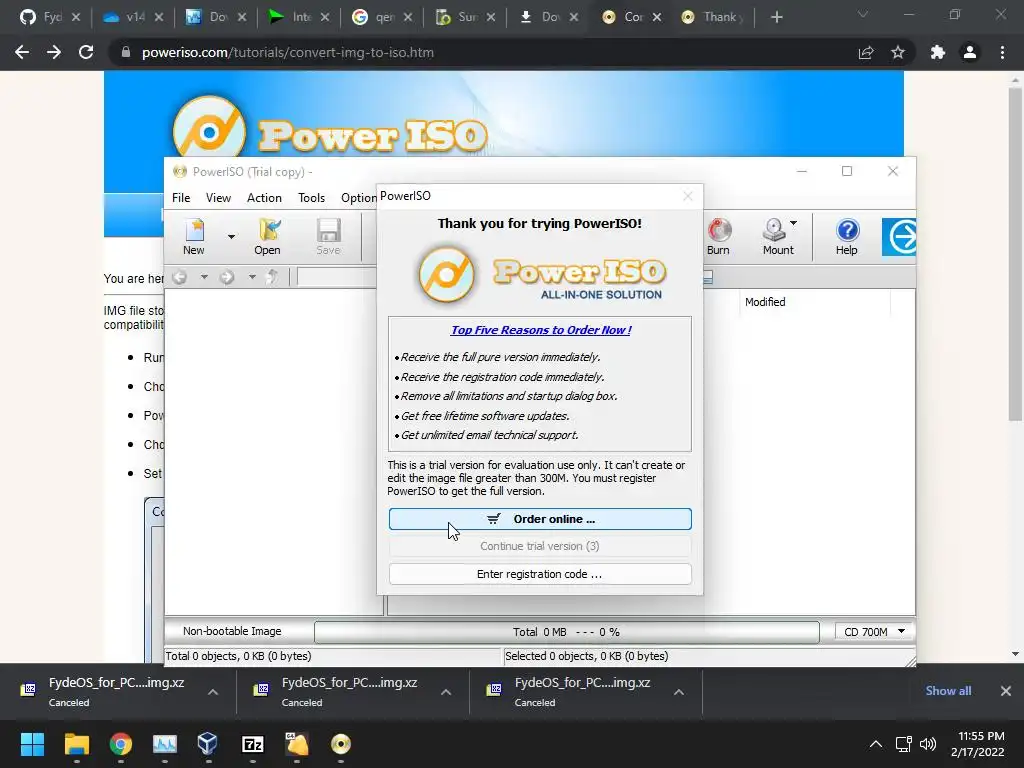Open the Chrome extensions puzzle icon
This screenshot has width=1024, height=768.
[x=938, y=52]
